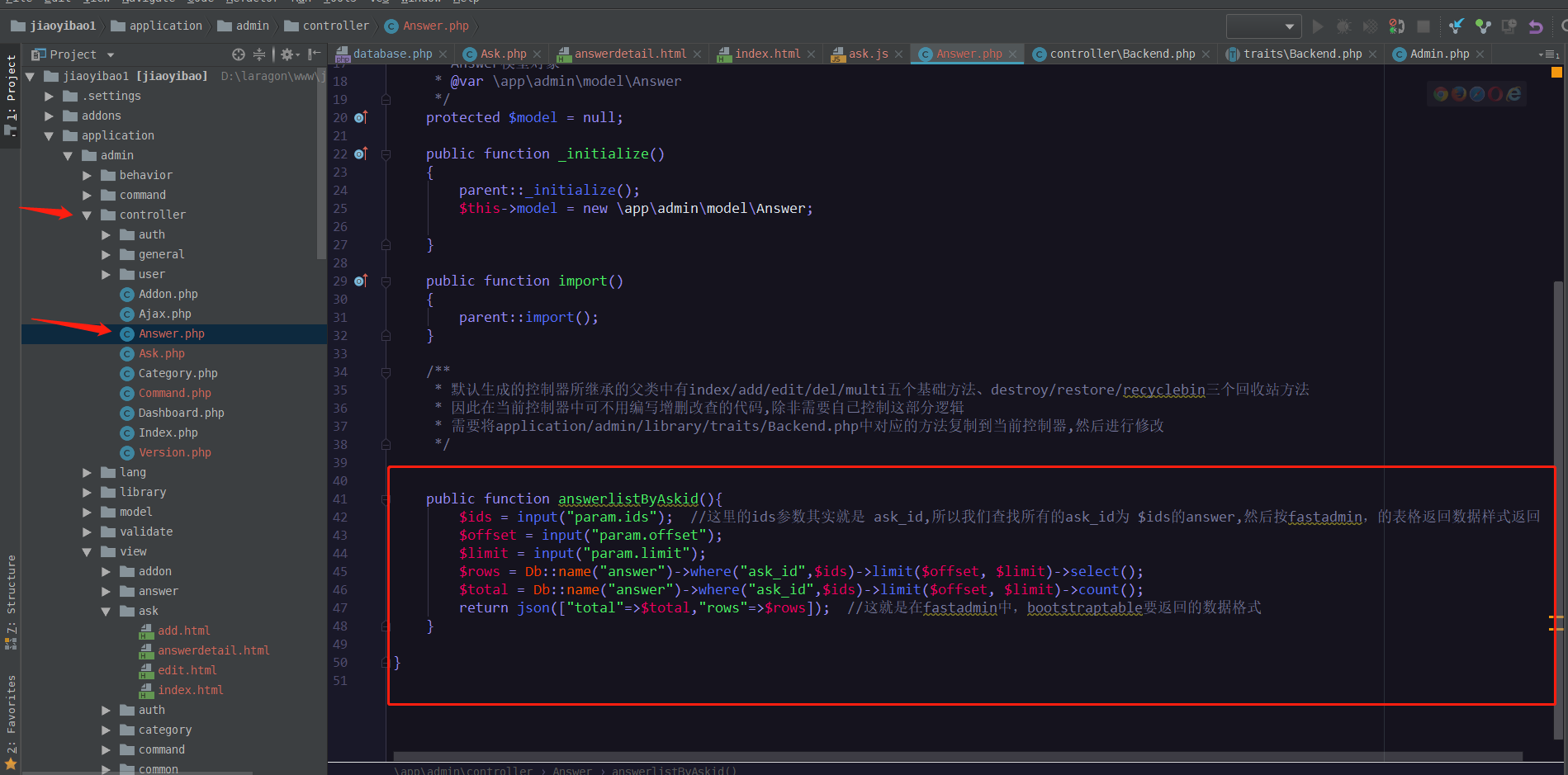Click the editor vertical scrollbar
Image resolution: width=1568 pixels, height=775 pixels.
coord(1558,510)
